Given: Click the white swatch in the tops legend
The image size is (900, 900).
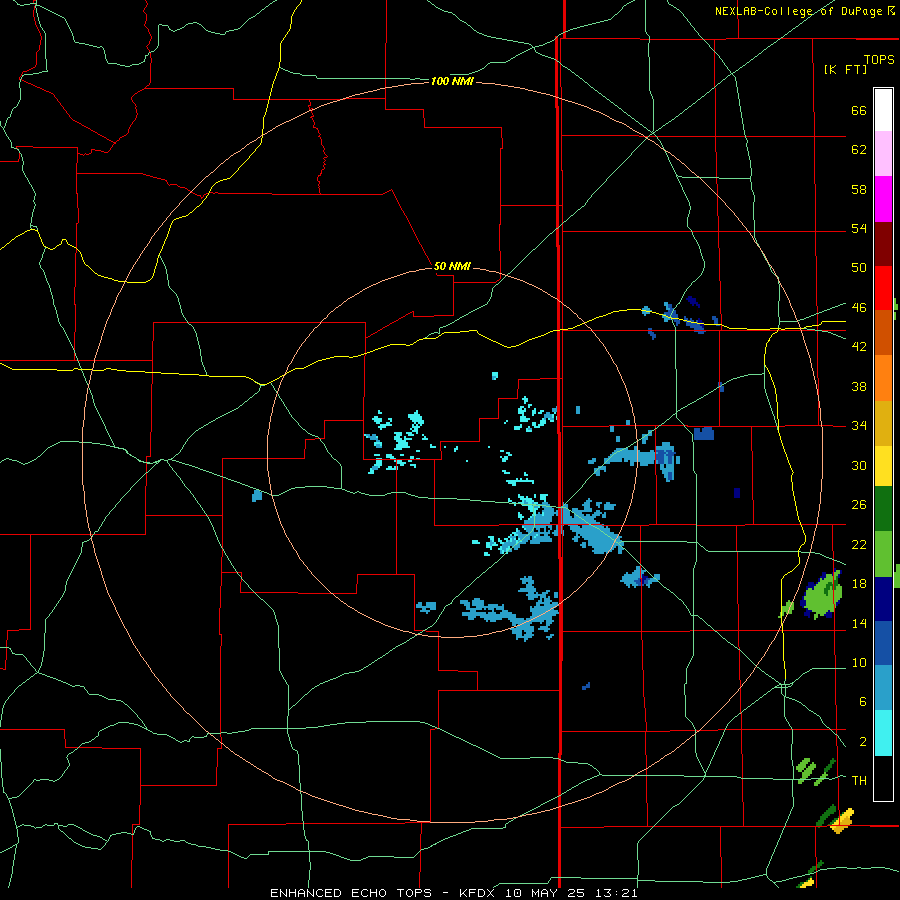Looking at the screenshot, I should point(883,109).
